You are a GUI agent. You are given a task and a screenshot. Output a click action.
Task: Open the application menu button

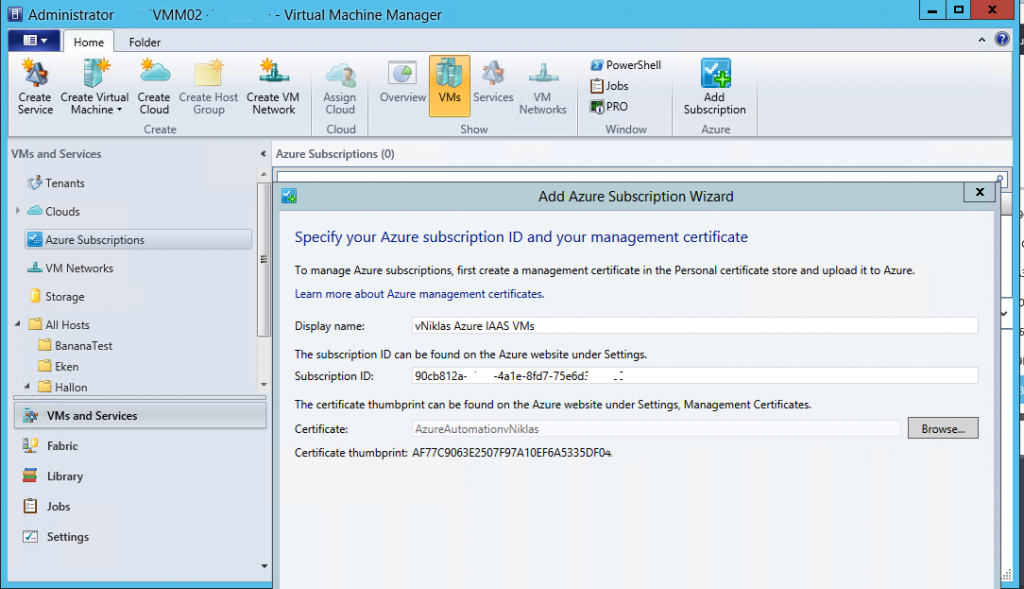[x=35, y=40]
